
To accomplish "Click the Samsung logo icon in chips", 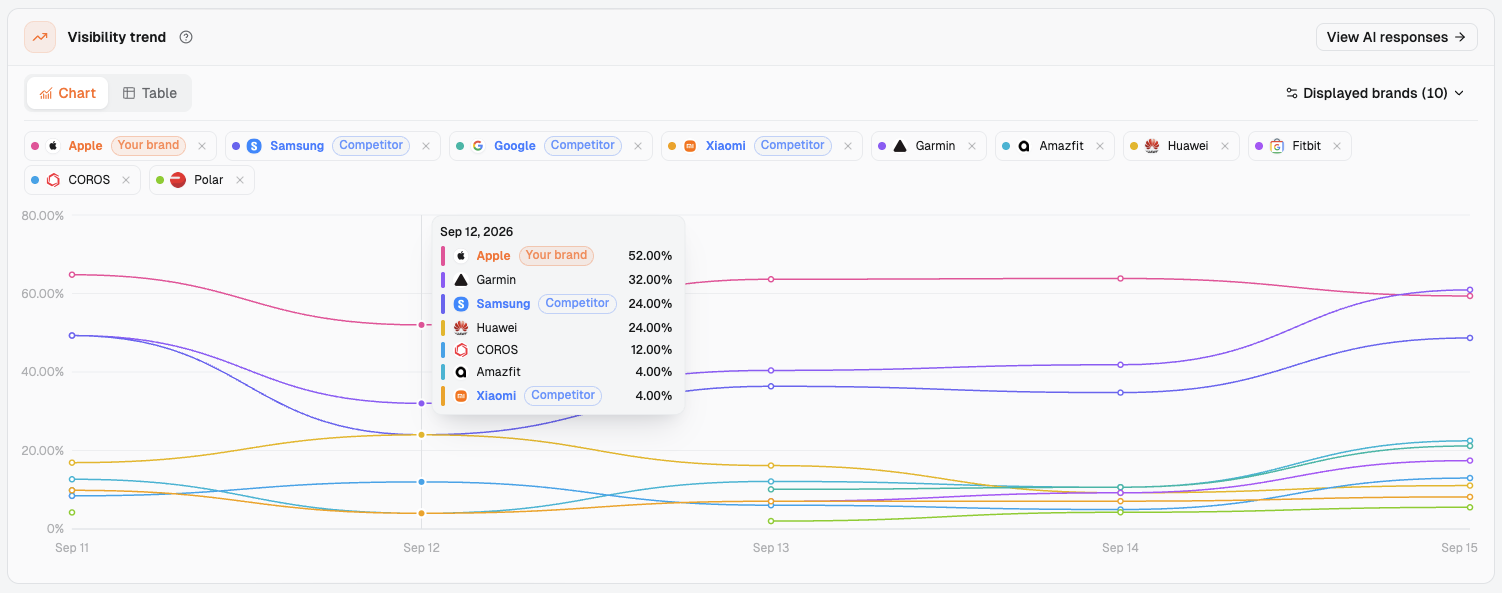I will click(254, 146).
